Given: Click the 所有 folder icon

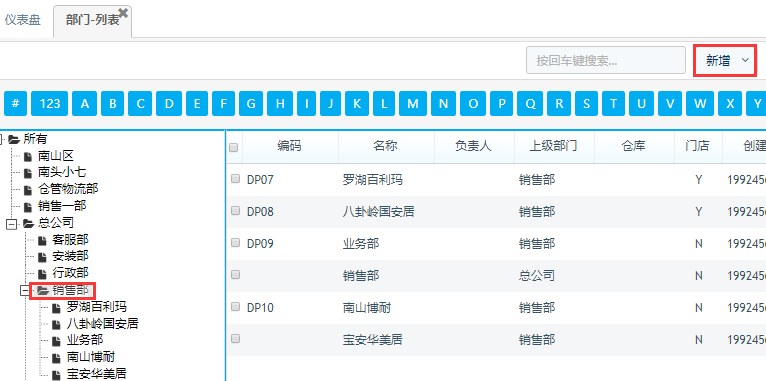Looking at the screenshot, I should point(14,140).
